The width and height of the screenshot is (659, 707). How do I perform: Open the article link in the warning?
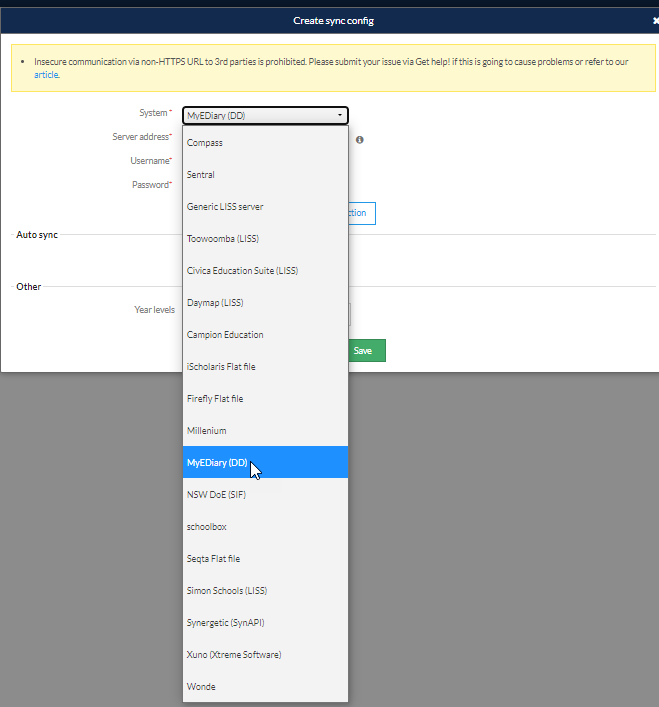pyautogui.click(x=46, y=75)
